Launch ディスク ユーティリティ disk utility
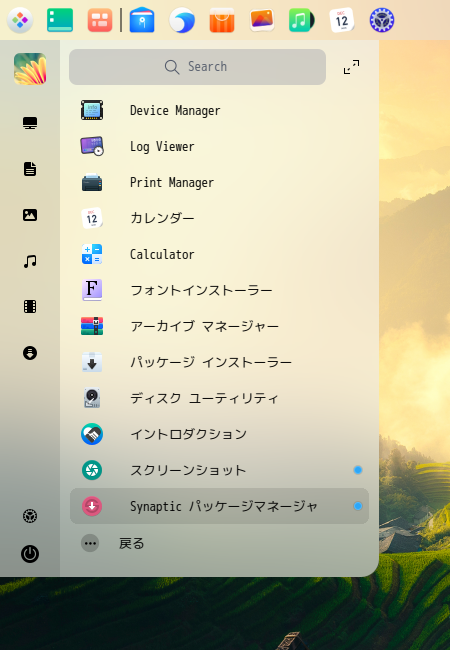The height and width of the screenshot is (650, 450). coord(219,398)
